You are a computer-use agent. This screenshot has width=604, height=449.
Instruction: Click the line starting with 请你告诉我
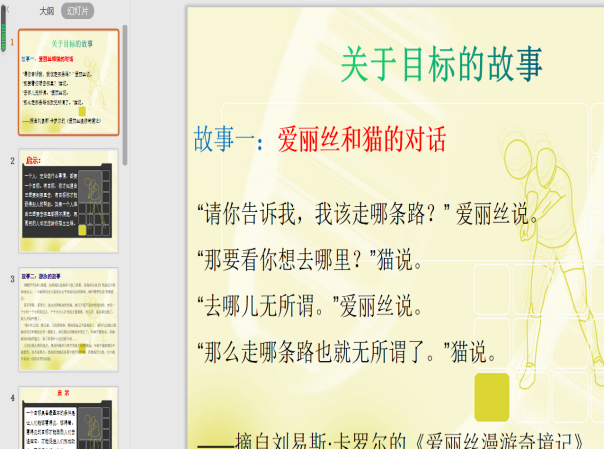(x=369, y=215)
